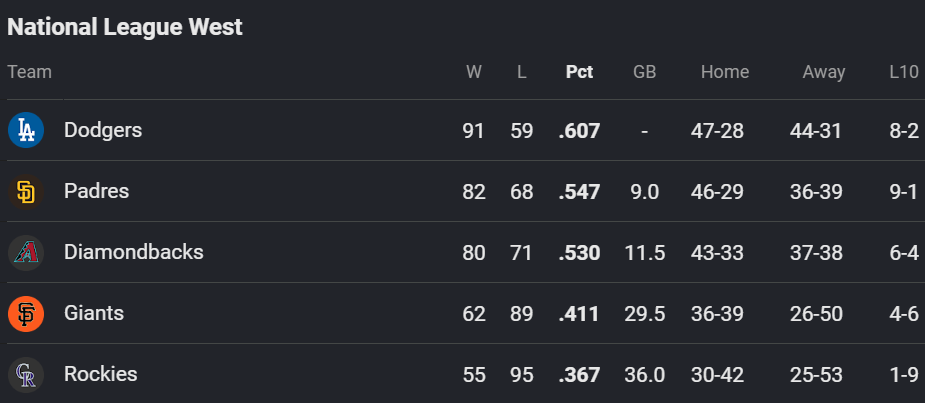This screenshot has height=403, width=925.
Task: Go to the Diamondbacks team name
Action: point(133,252)
